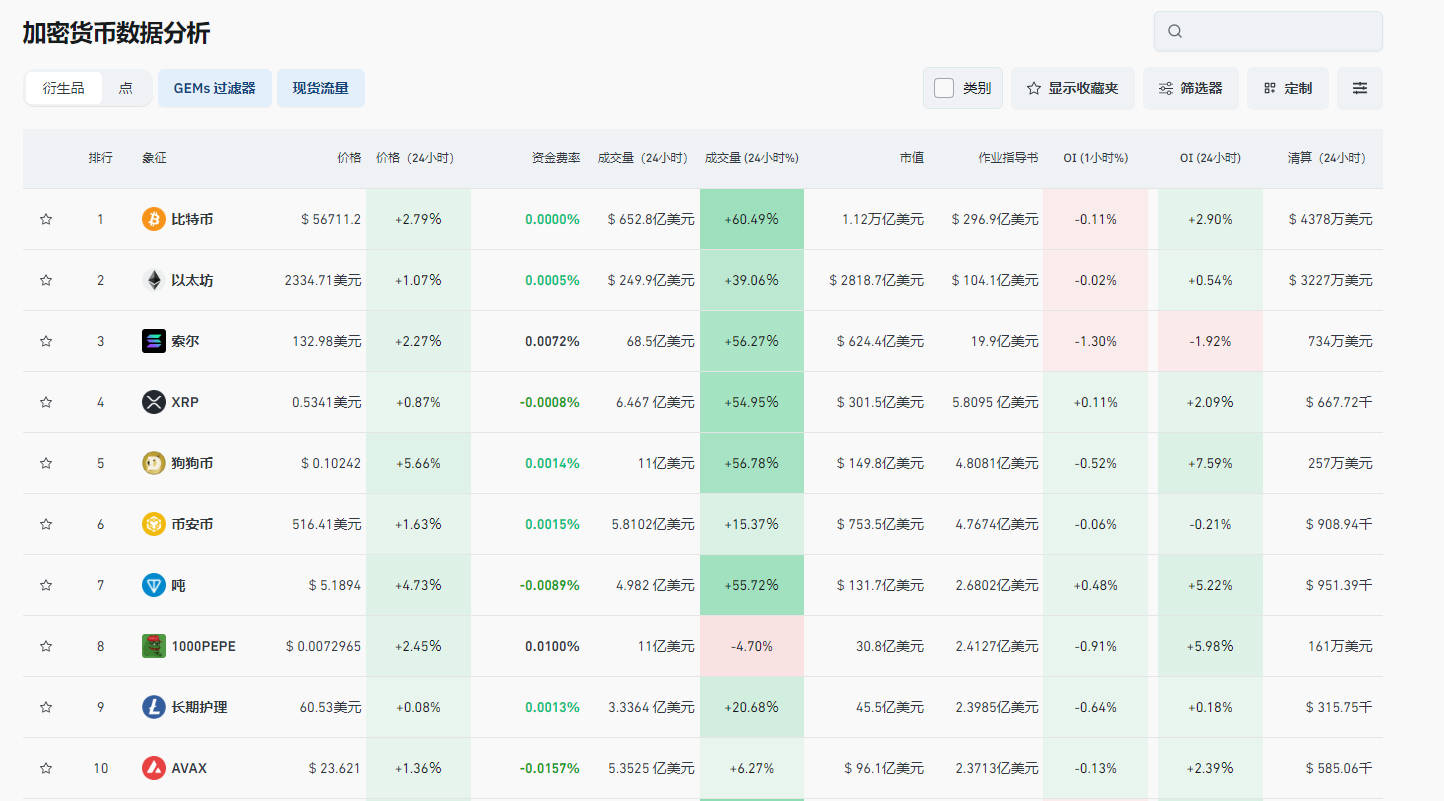Click the Ethereum logo icon

(153, 280)
